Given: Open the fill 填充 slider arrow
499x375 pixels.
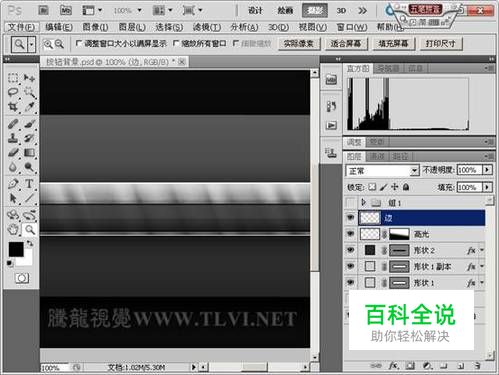Looking at the screenshot, I should point(487,187).
